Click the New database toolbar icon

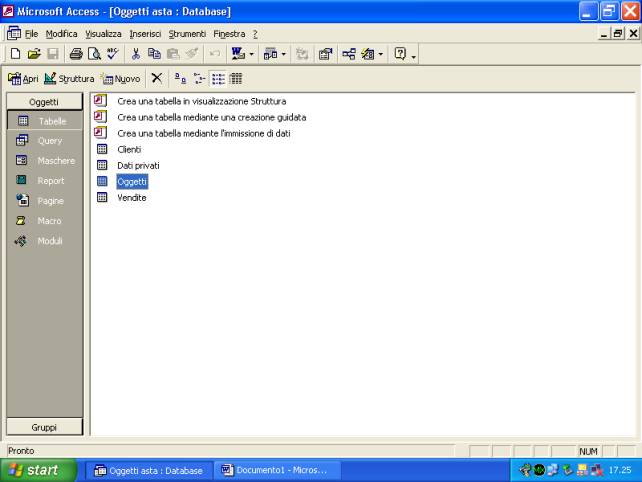click(x=15, y=54)
